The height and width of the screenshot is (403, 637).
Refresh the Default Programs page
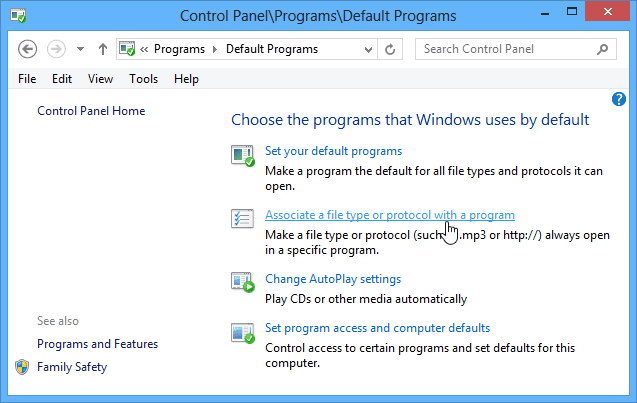click(390, 50)
